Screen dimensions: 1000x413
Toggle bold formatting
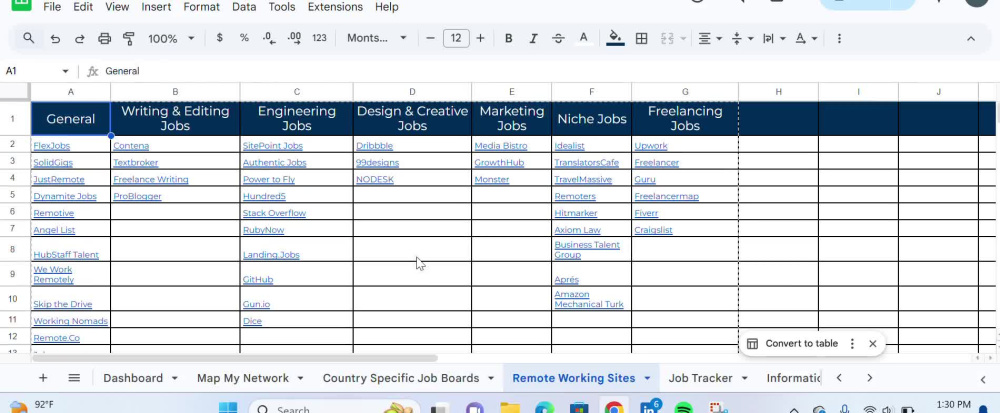[x=508, y=38]
